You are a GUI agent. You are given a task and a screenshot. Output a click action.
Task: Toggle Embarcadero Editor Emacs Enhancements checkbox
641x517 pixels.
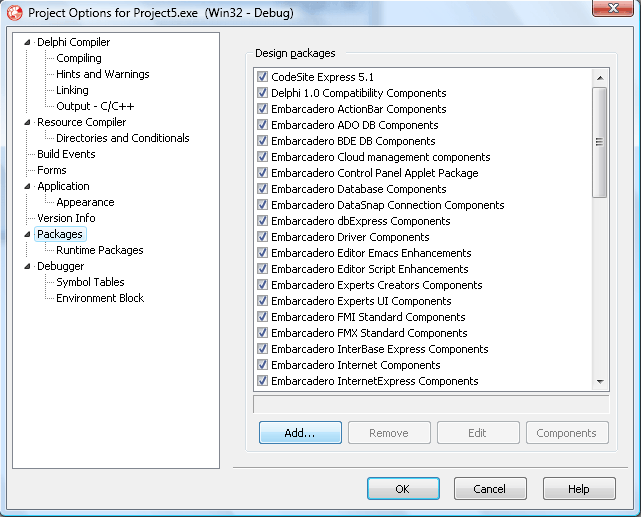[x=262, y=253]
